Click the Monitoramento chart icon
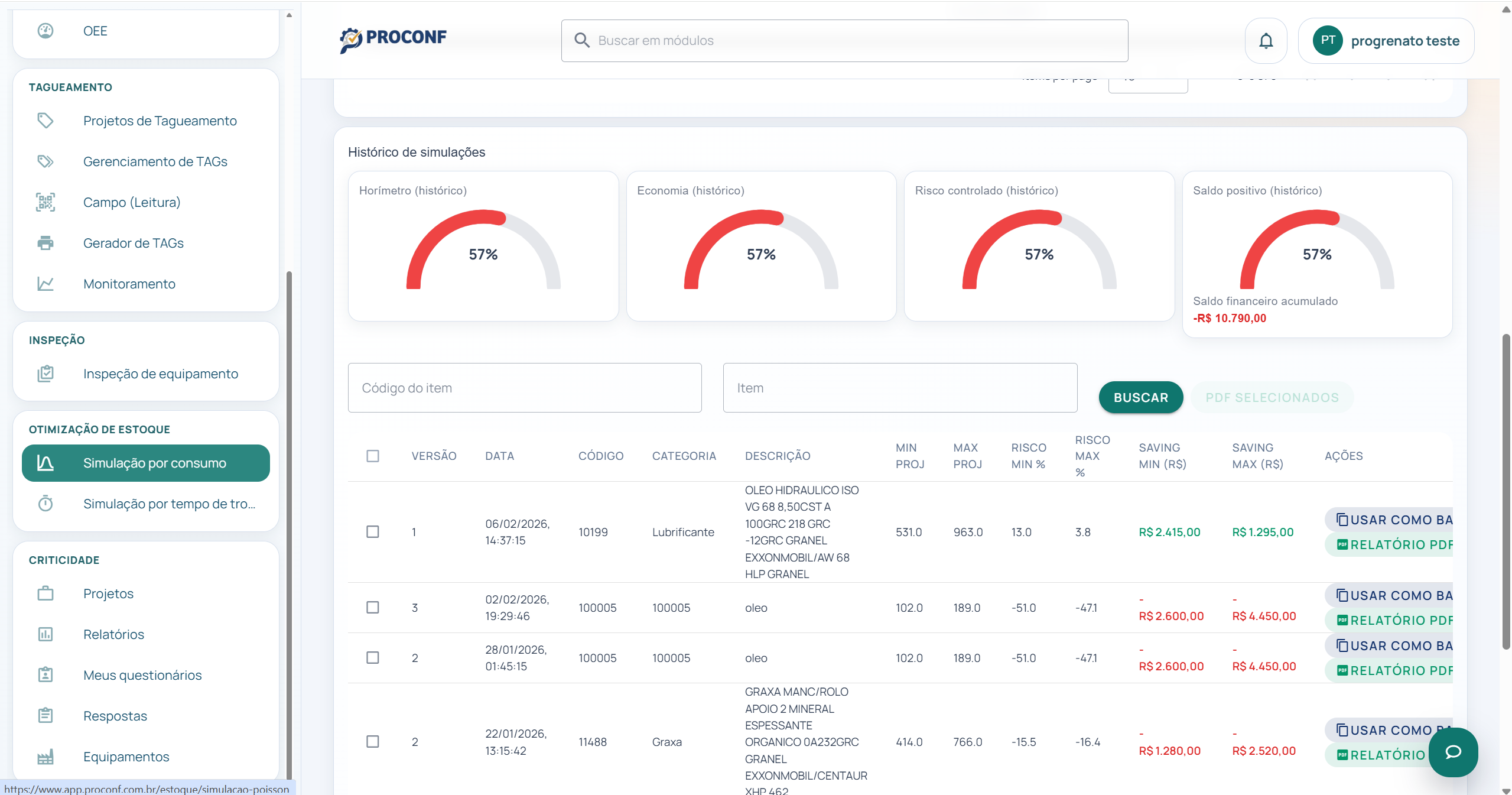The width and height of the screenshot is (1512, 795). pyautogui.click(x=45, y=284)
